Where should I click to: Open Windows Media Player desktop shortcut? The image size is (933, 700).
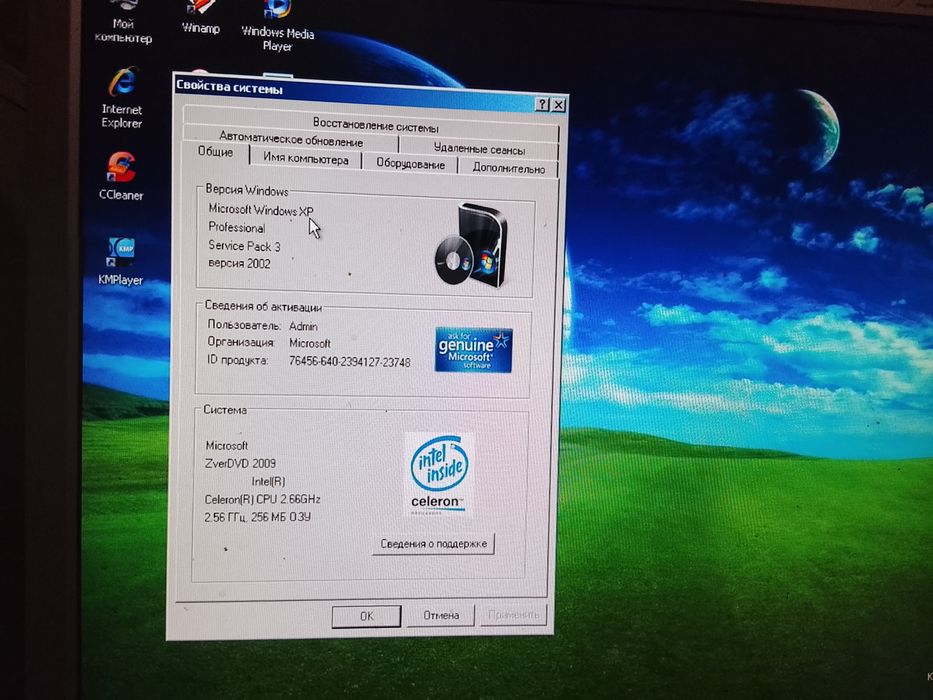tap(277, 24)
